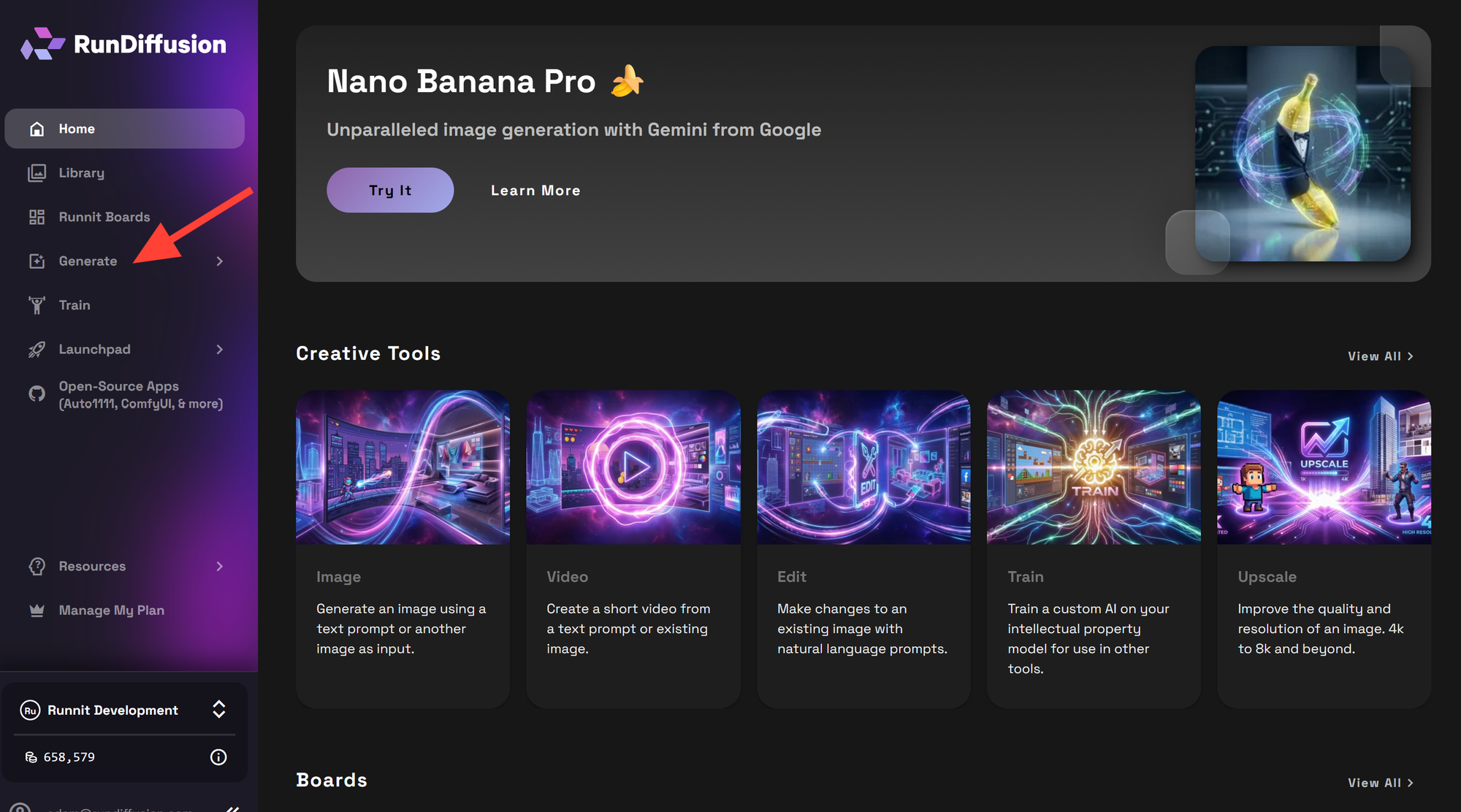Click View All for Creative Tools
Image resolution: width=1461 pixels, height=812 pixels.
tap(1380, 356)
